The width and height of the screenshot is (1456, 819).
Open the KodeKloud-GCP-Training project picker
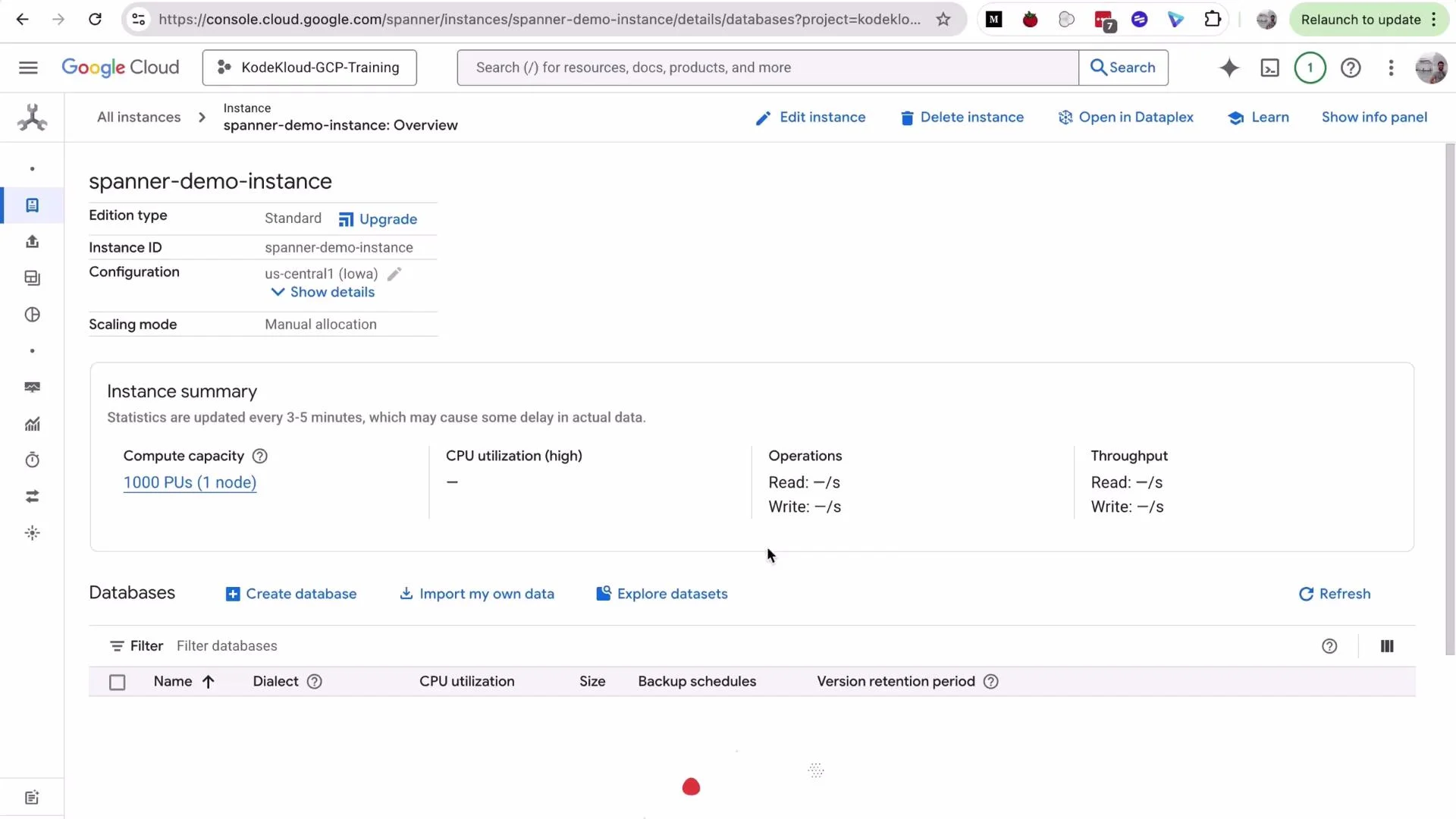(309, 67)
